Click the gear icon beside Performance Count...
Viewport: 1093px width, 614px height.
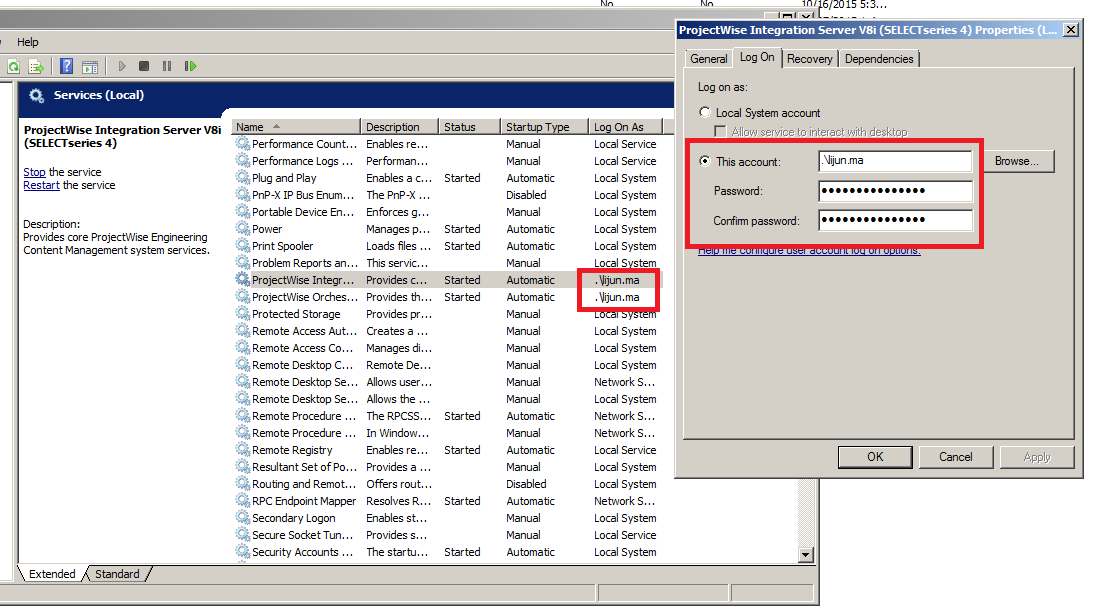click(243, 144)
